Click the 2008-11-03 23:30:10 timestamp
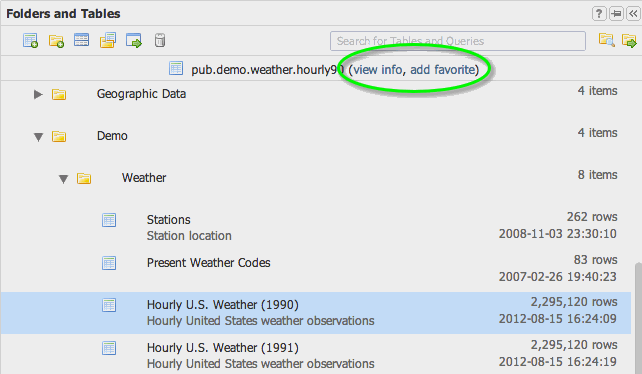Viewport: 642px width, 374px height. pyautogui.click(x=557, y=234)
